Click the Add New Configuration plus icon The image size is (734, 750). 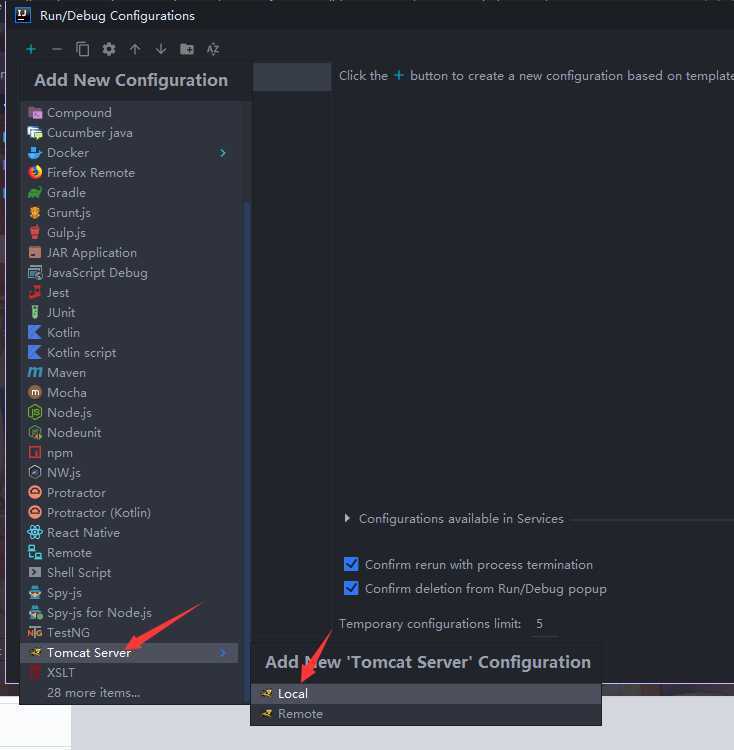pyautogui.click(x=31, y=49)
